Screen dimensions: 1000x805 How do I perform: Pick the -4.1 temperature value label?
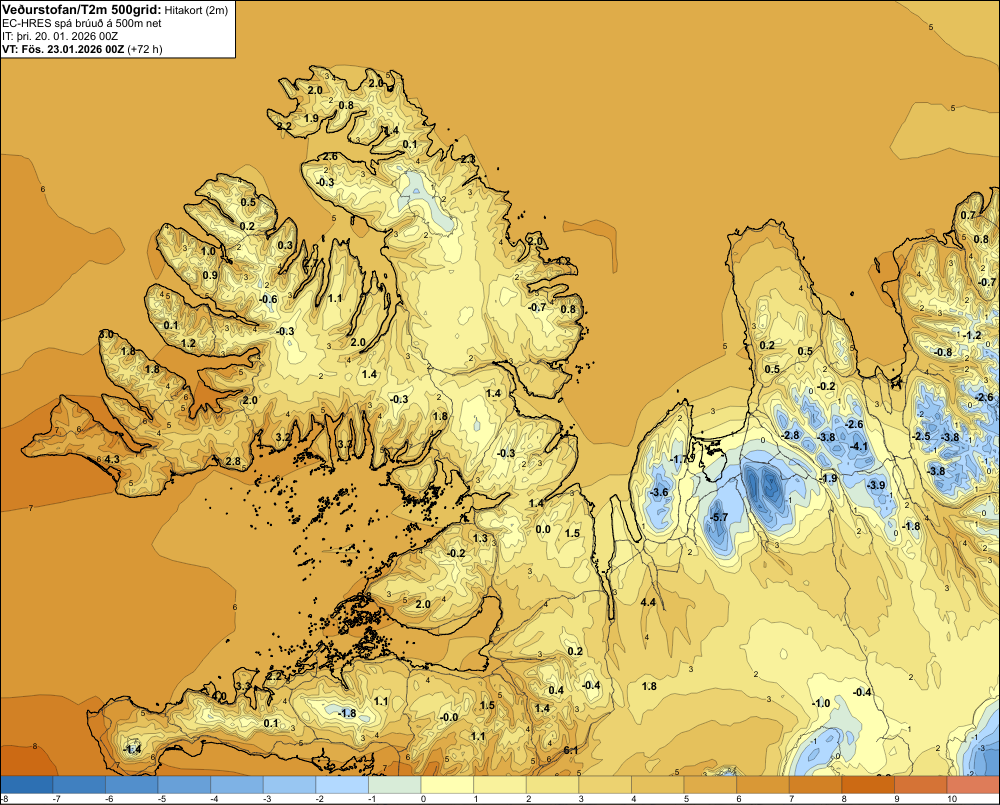click(860, 447)
